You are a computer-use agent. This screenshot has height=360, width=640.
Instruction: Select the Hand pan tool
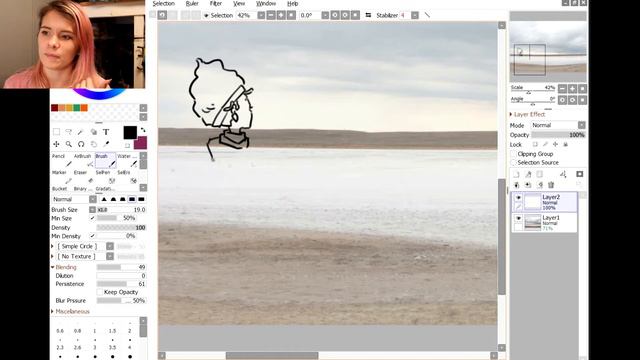pos(93,144)
